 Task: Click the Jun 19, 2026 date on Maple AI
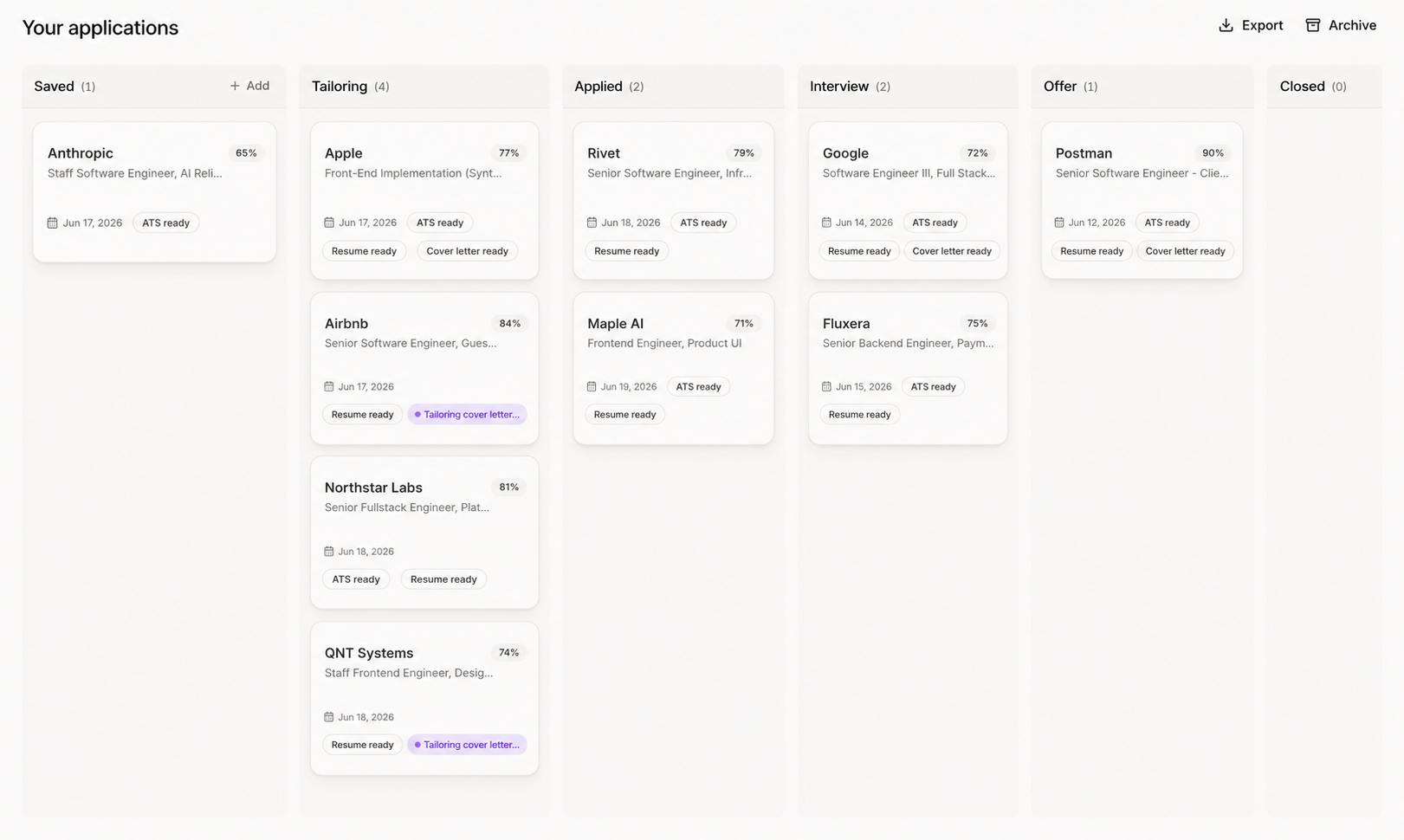tap(629, 387)
